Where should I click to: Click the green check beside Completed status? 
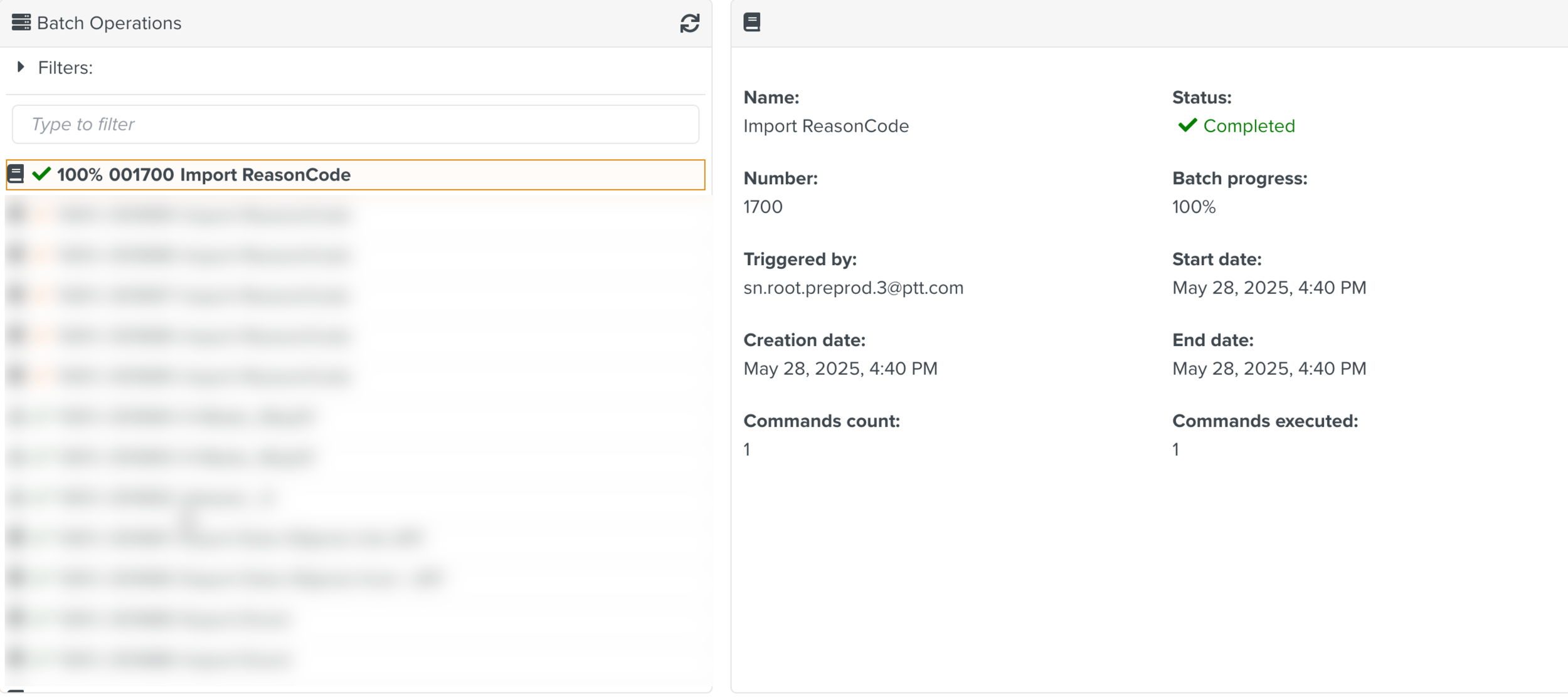[1187, 125]
